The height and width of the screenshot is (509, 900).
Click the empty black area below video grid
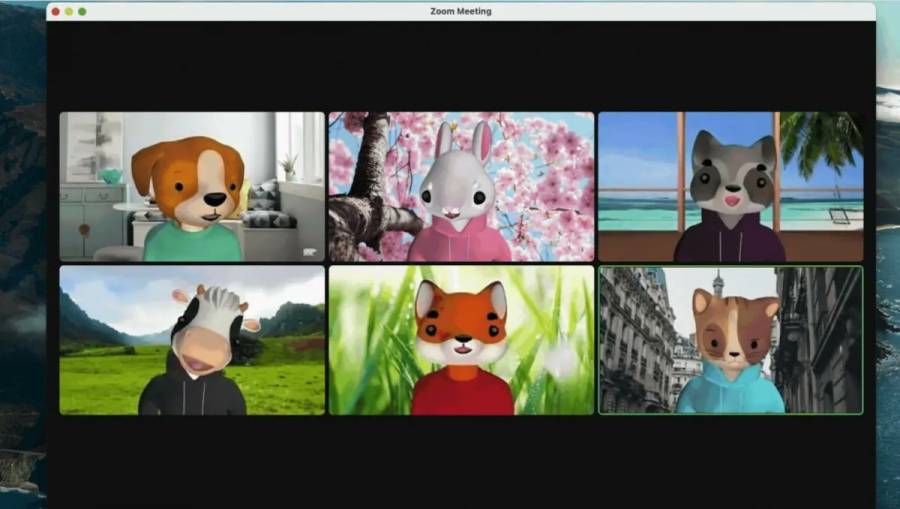[x=461, y=460]
